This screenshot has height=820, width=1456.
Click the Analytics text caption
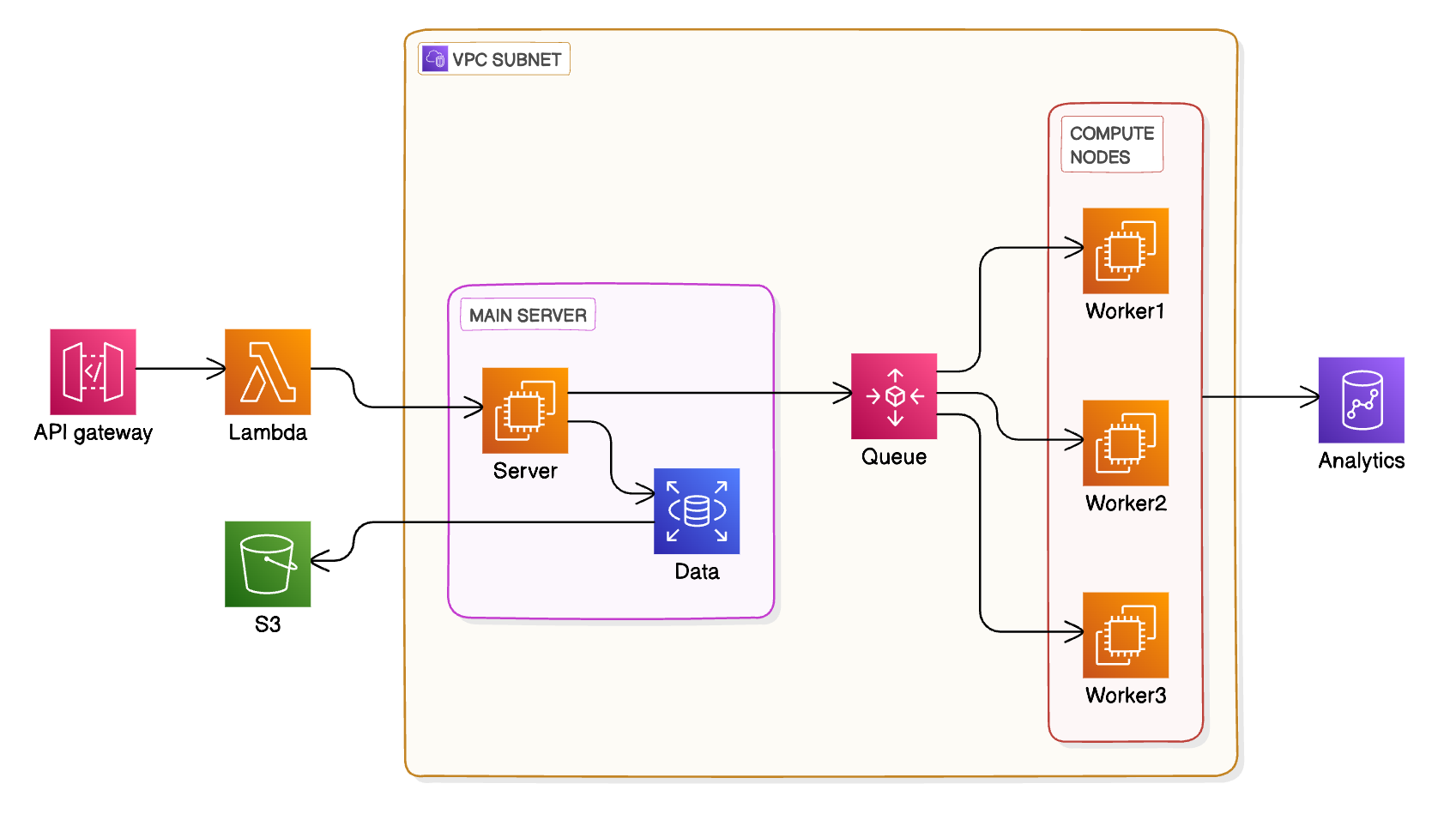pos(1361,461)
